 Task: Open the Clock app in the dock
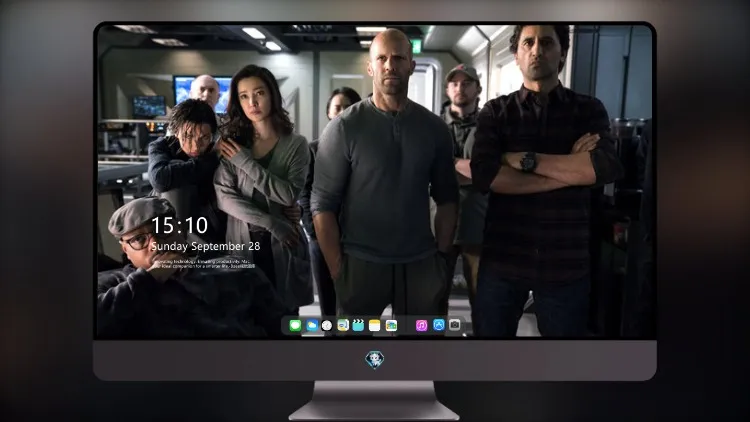pos(327,325)
